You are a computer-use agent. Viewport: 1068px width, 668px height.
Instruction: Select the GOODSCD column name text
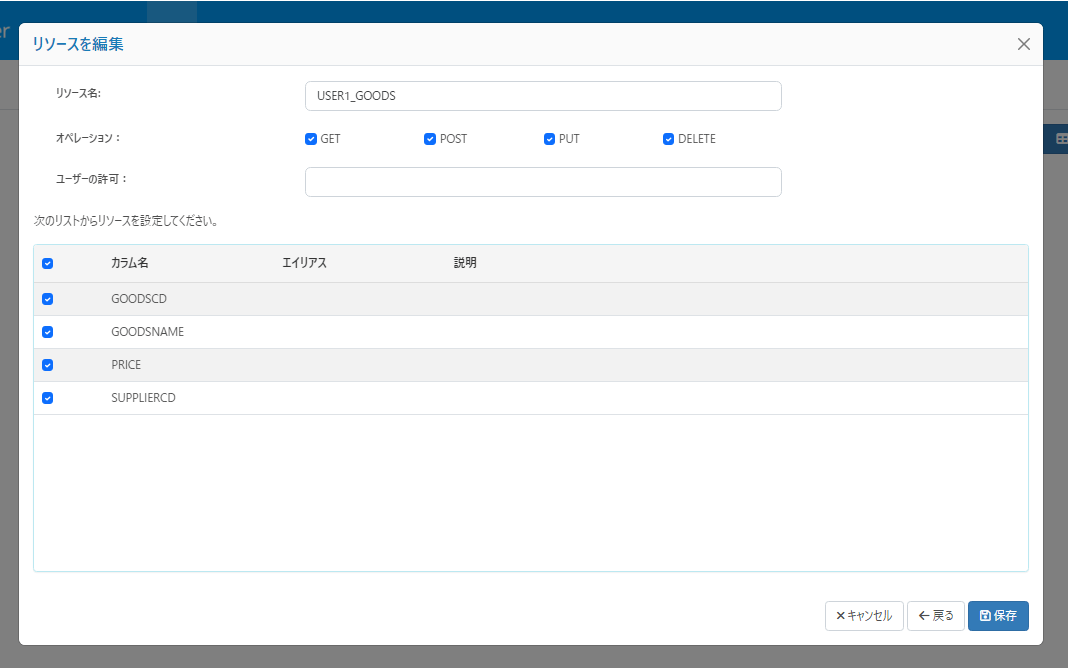pyautogui.click(x=139, y=299)
